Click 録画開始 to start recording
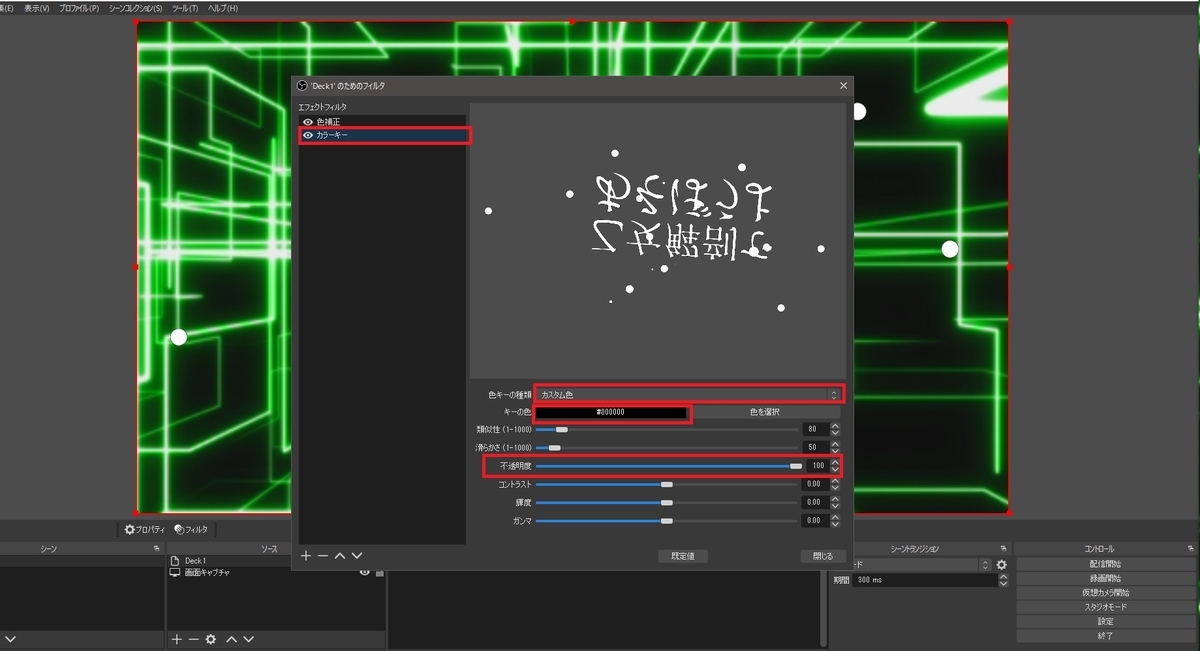This screenshot has width=1200, height=651. [1105, 579]
